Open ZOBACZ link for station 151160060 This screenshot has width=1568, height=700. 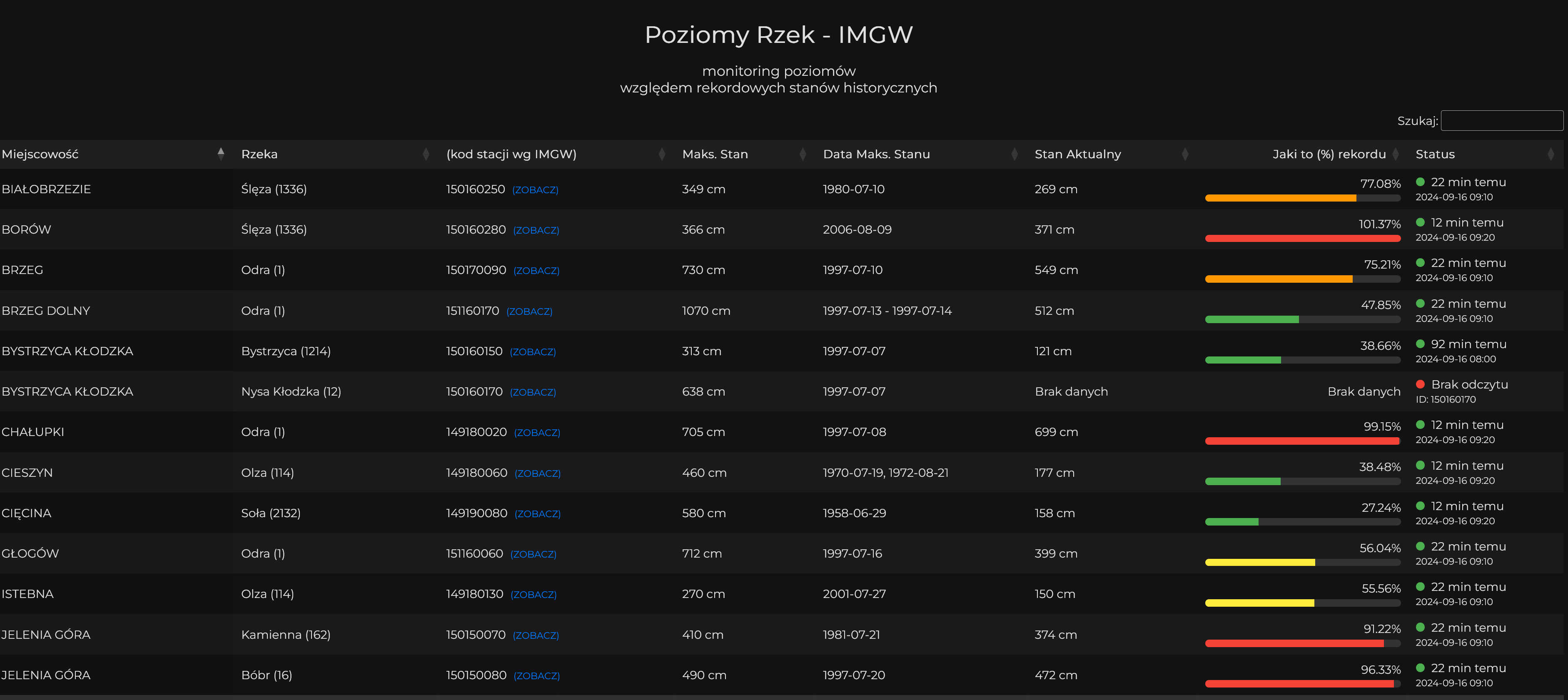(533, 555)
